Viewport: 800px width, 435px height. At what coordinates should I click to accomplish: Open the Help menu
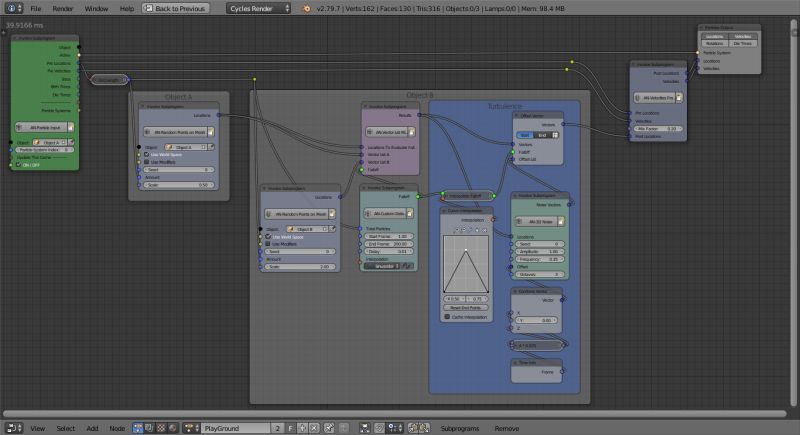click(x=127, y=8)
